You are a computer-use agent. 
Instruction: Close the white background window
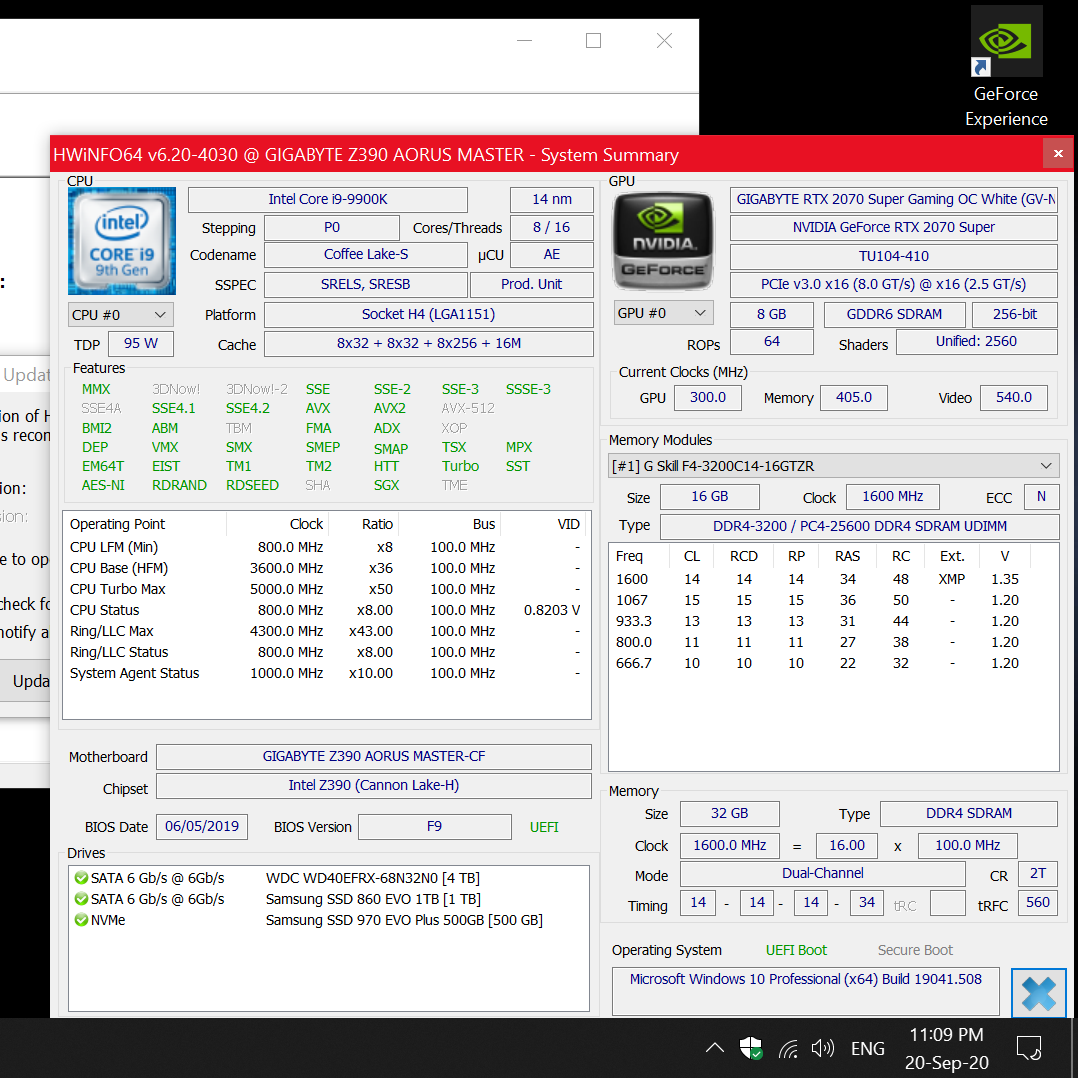pyautogui.click(x=664, y=41)
